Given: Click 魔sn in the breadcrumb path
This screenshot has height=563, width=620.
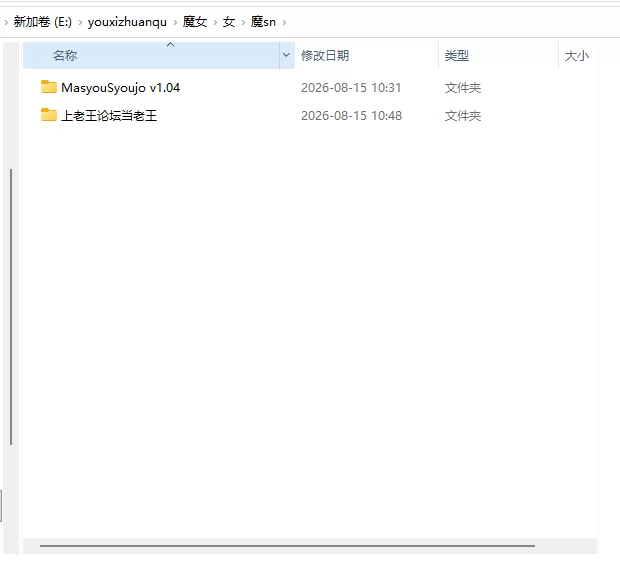Looking at the screenshot, I should [263, 22].
